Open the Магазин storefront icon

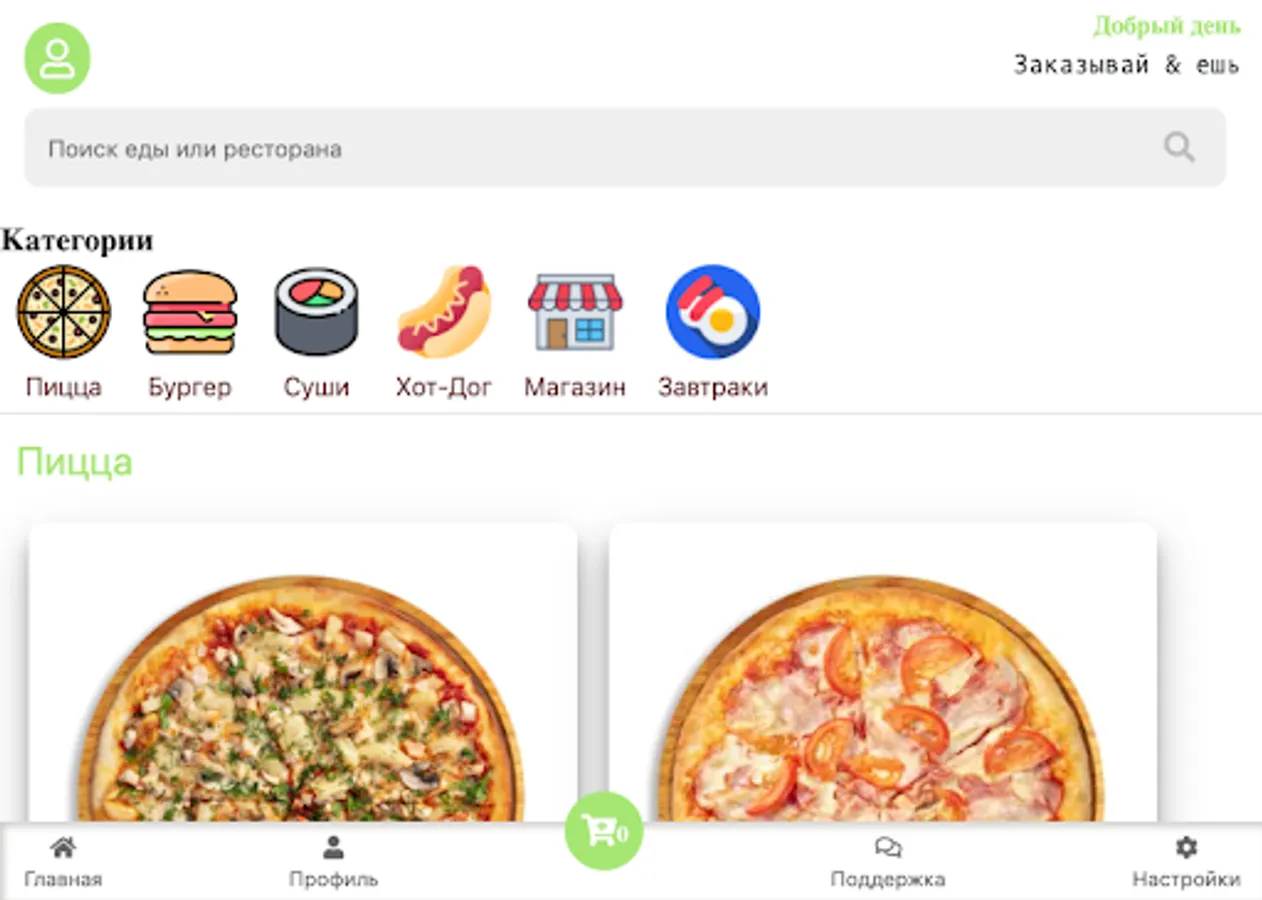coord(575,311)
